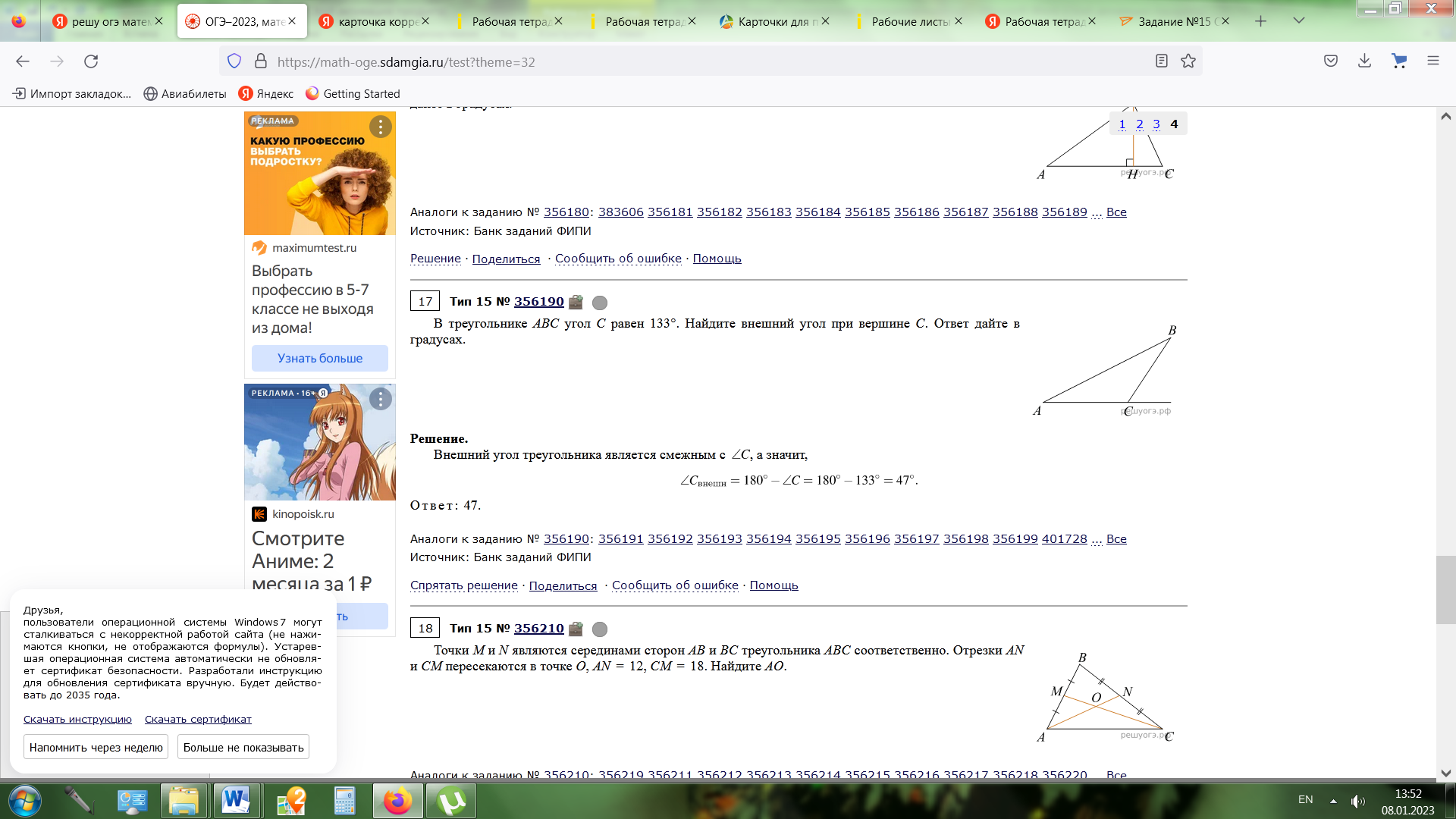Image resolution: width=1456 pixels, height=819 pixels.
Task: Show hidden tray icons arrow
Action: point(1333,801)
